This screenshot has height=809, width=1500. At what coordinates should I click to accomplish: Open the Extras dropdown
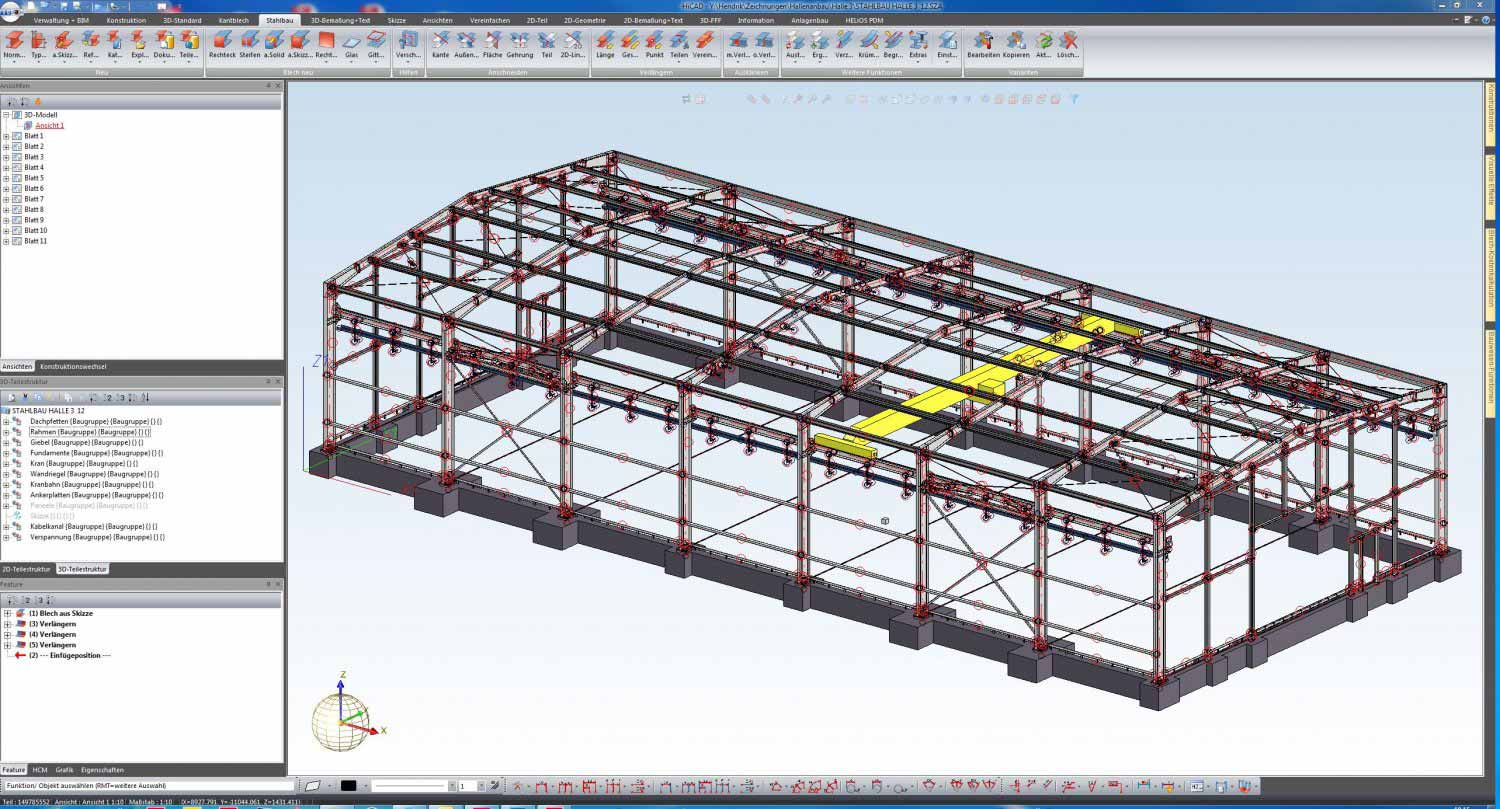[x=918, y=62]
